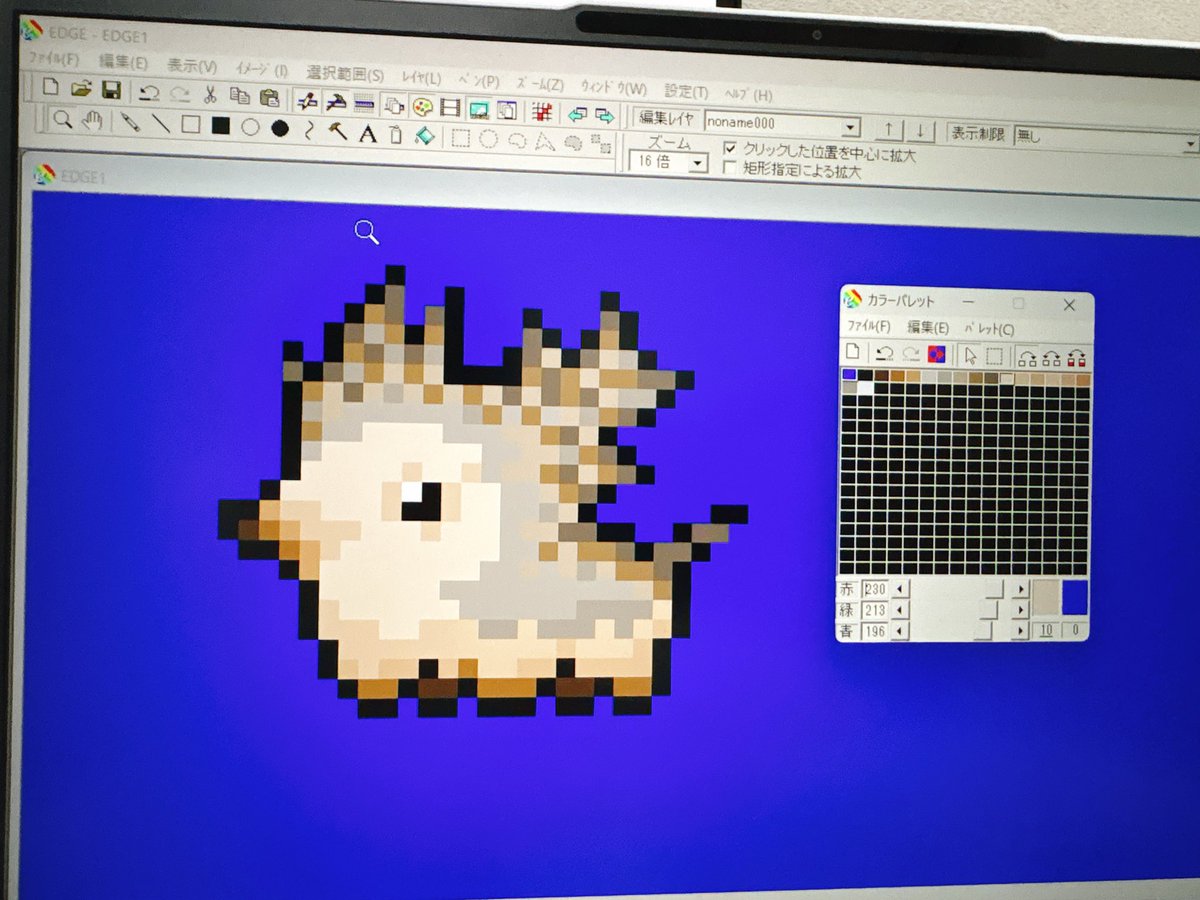Open the ズーム 16倍 zoom dropdown
Screen dimensions: 1200x900
pyautogui.click(x=700, y=162)
